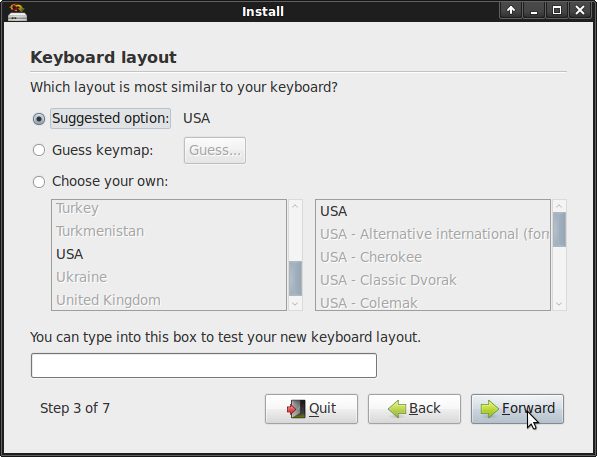Screen dimensions: 597x457
Task: Minimize the Install window
Action: (534, 10)
